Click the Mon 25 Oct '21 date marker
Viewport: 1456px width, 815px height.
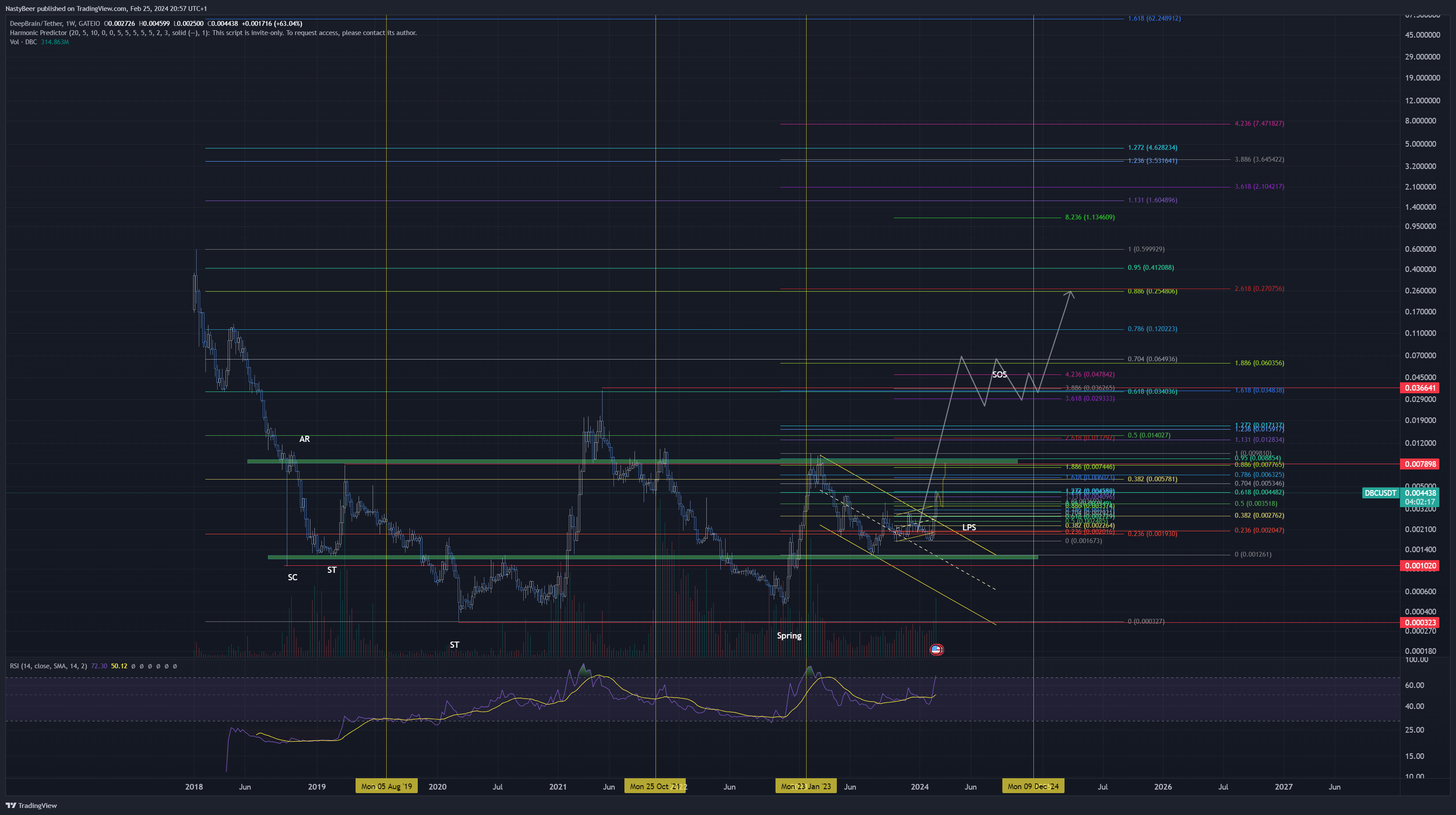pyautogui.click(x=655, y=786)
